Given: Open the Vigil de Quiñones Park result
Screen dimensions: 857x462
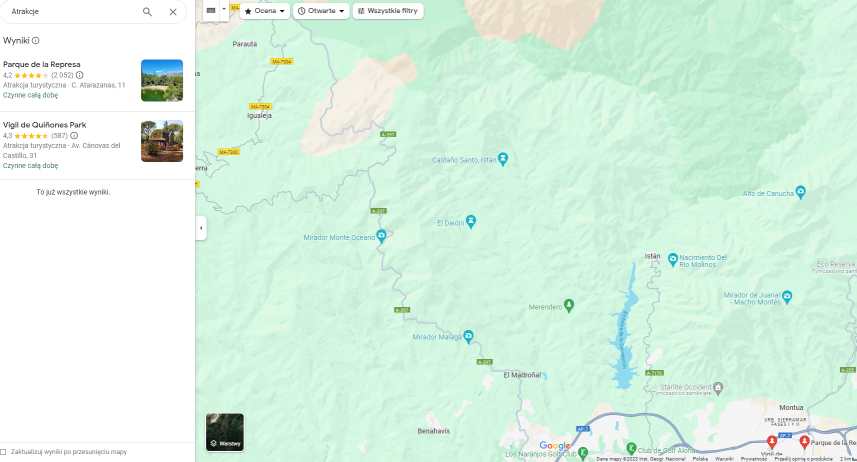Looking at the screenshot, I should [x=97, y=145].
